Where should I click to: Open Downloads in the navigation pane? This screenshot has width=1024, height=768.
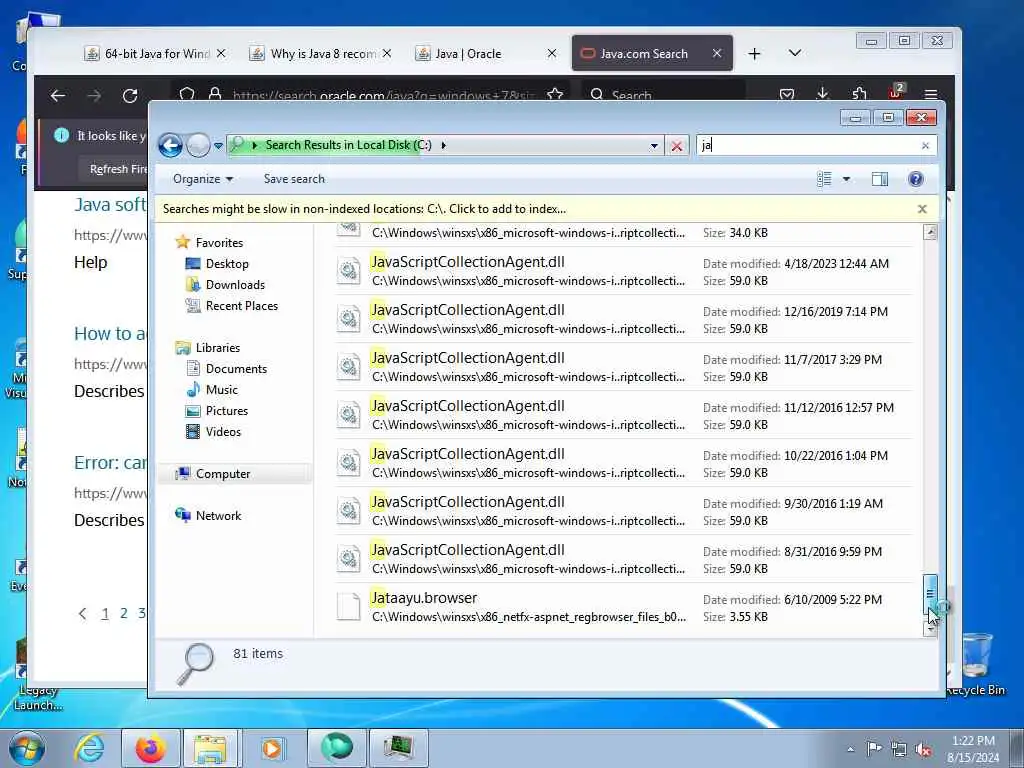pyautogui.click(x=235, y=285)
